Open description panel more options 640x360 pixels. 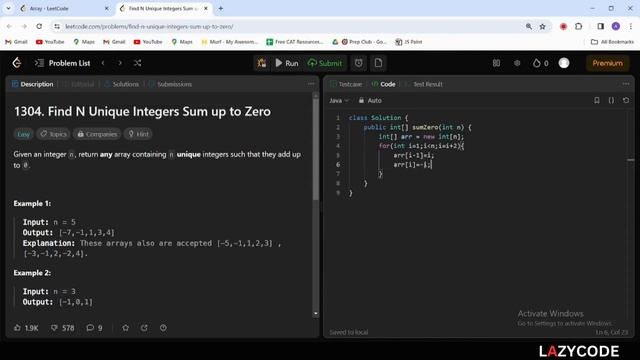[311, 84]
